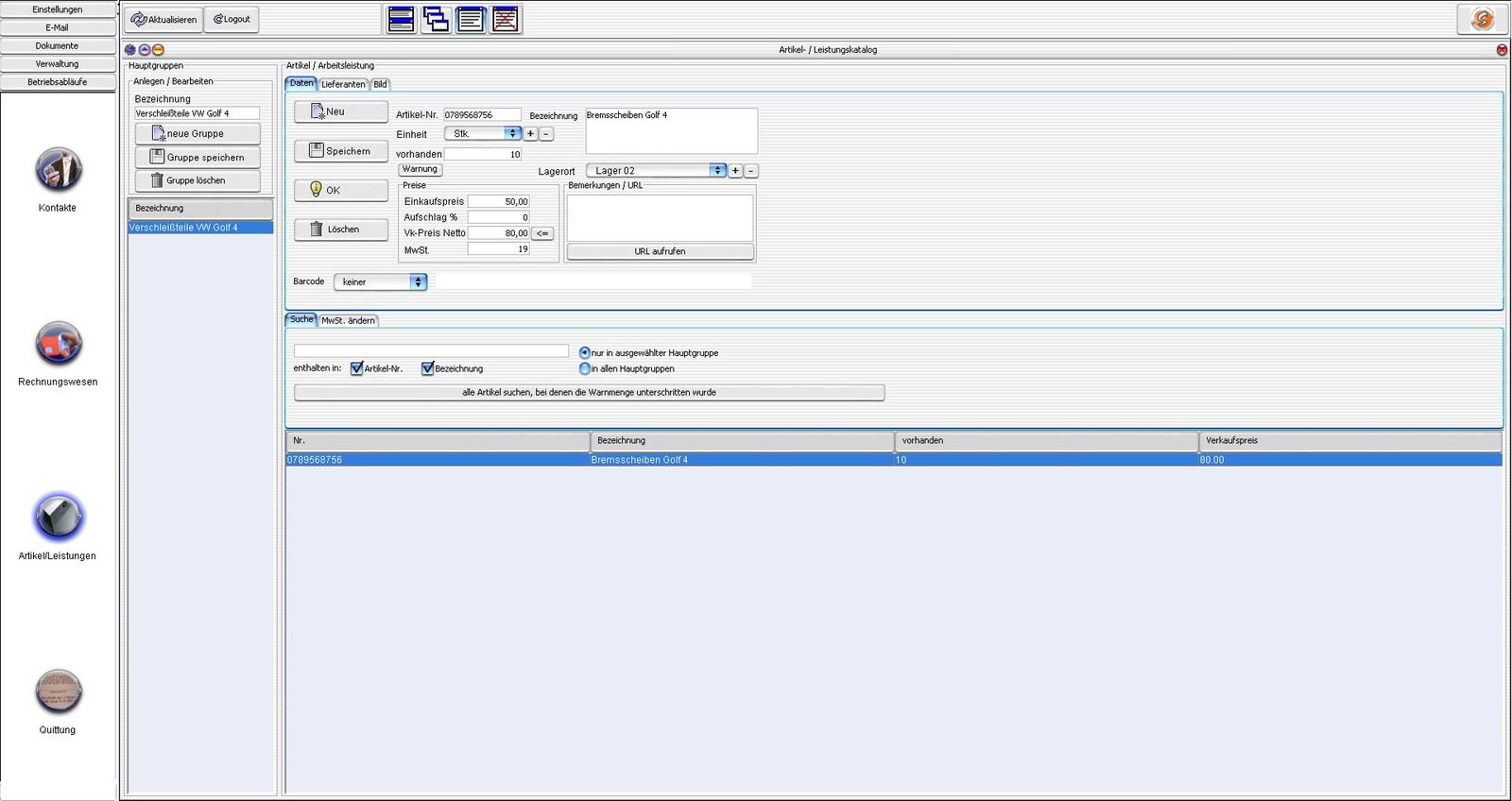
Task: Click the <= button beside Vk-Preis Netto
Action: pos(542,233)
